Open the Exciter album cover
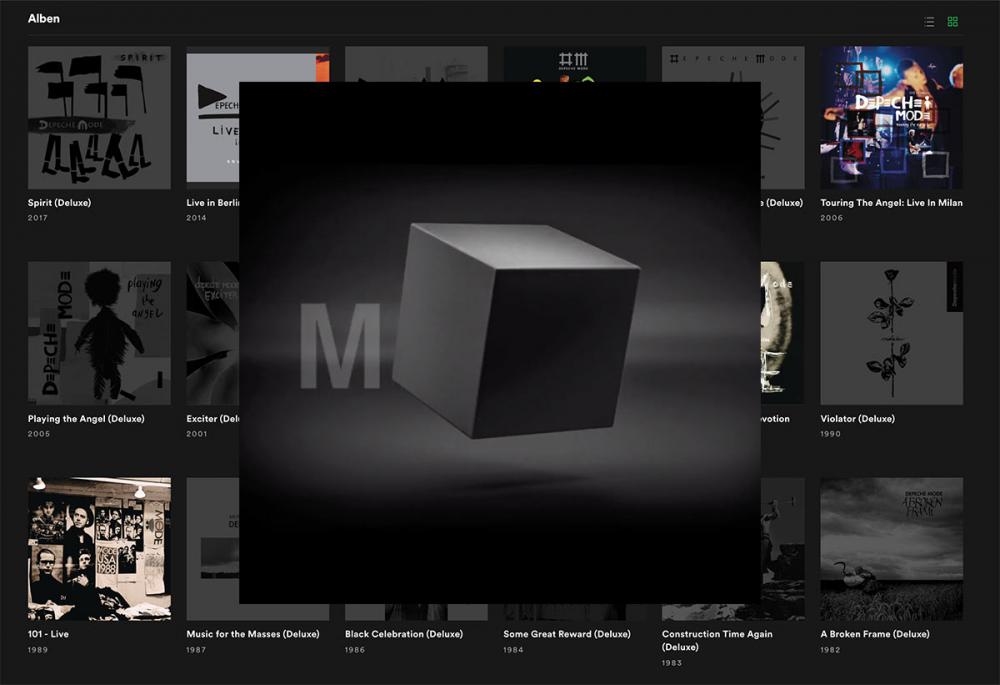 (x=212, y=333)
